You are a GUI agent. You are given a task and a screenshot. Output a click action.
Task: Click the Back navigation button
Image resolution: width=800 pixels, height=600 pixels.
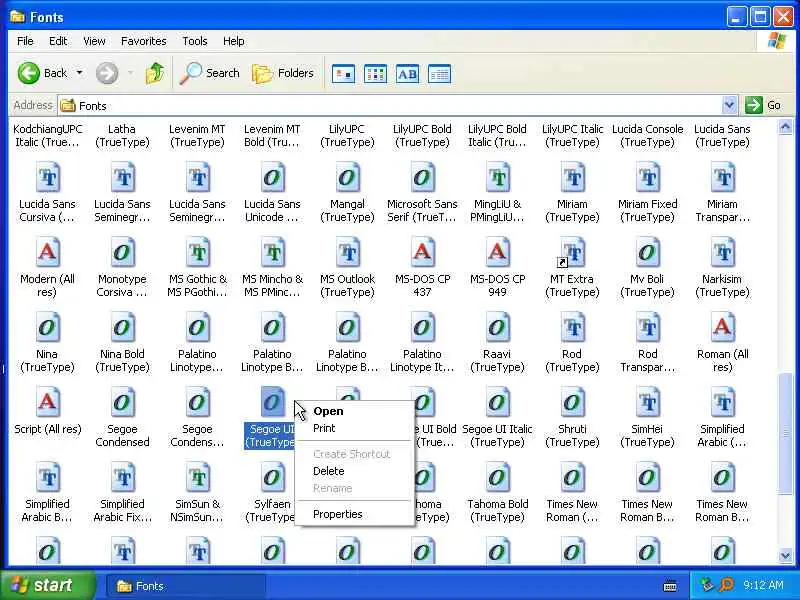pos(42,73)
